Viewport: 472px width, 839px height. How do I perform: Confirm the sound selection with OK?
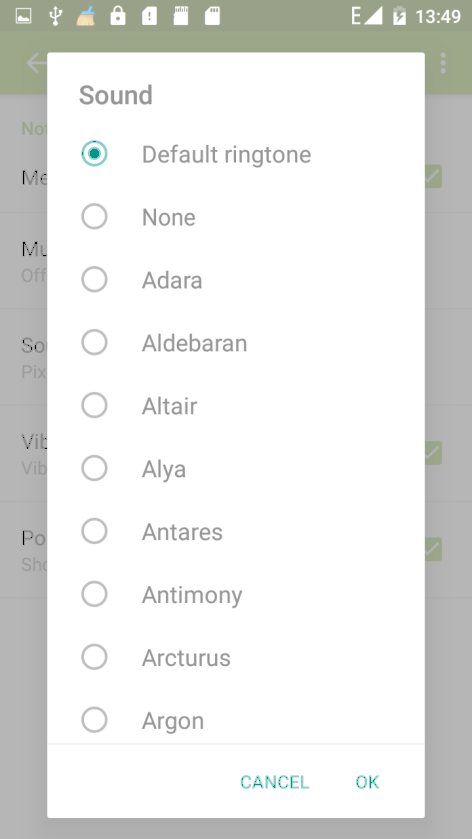click(367, 782)
